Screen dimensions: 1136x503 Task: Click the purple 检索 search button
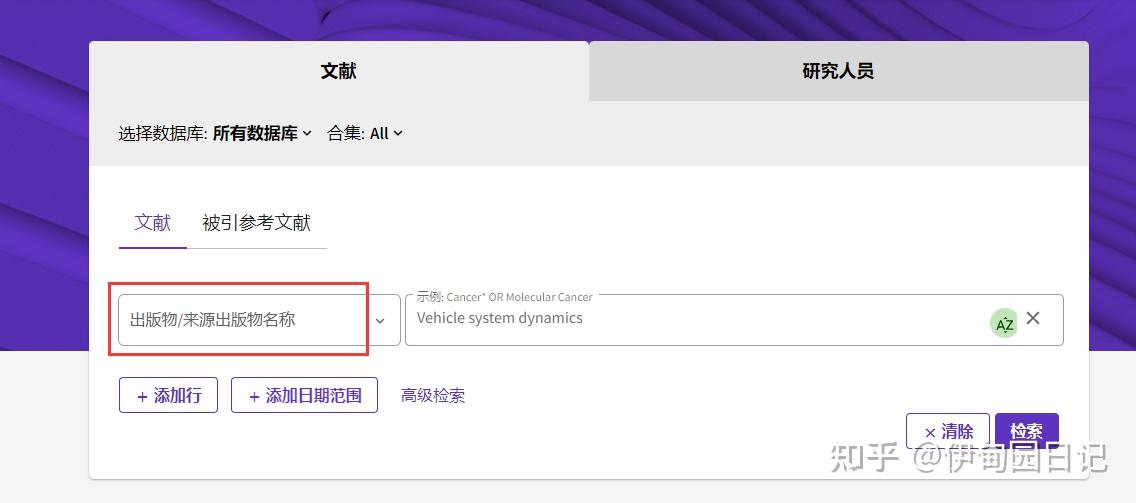click(1026, 431)
